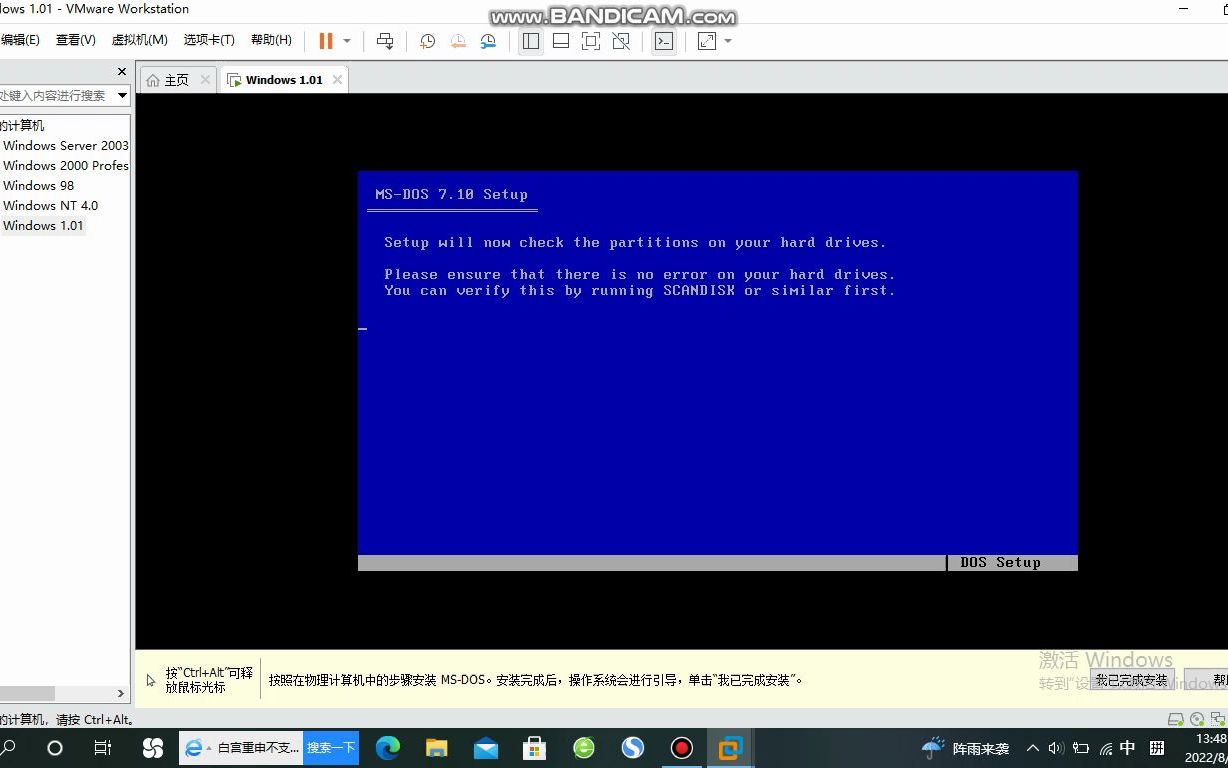
Task: Suspend the virtual machine
Action: pos(324,41)
